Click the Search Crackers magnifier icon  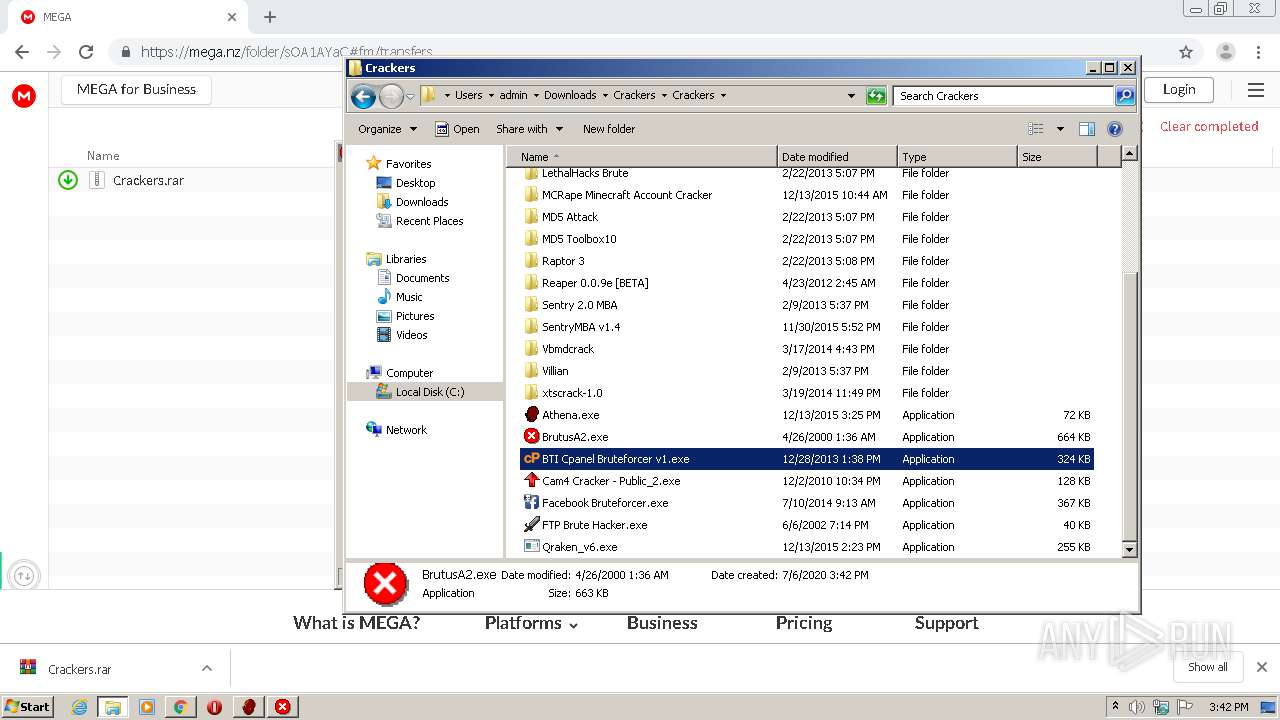click(x=1125, y=96)
